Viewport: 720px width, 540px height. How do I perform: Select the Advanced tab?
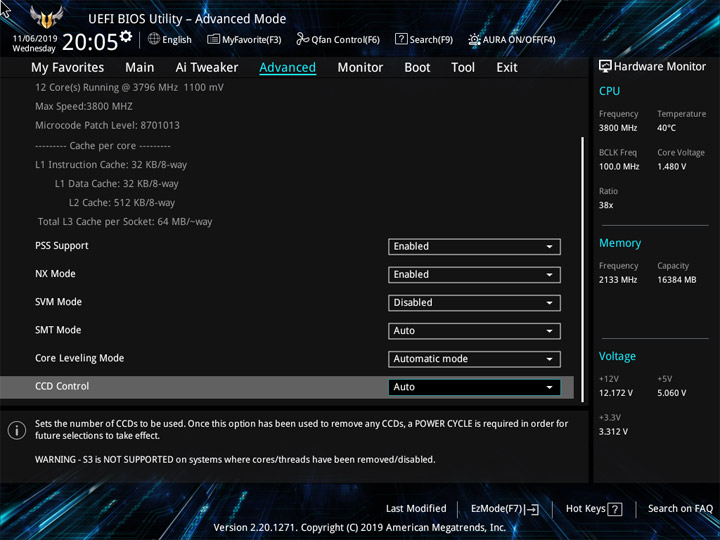[287, 68]
